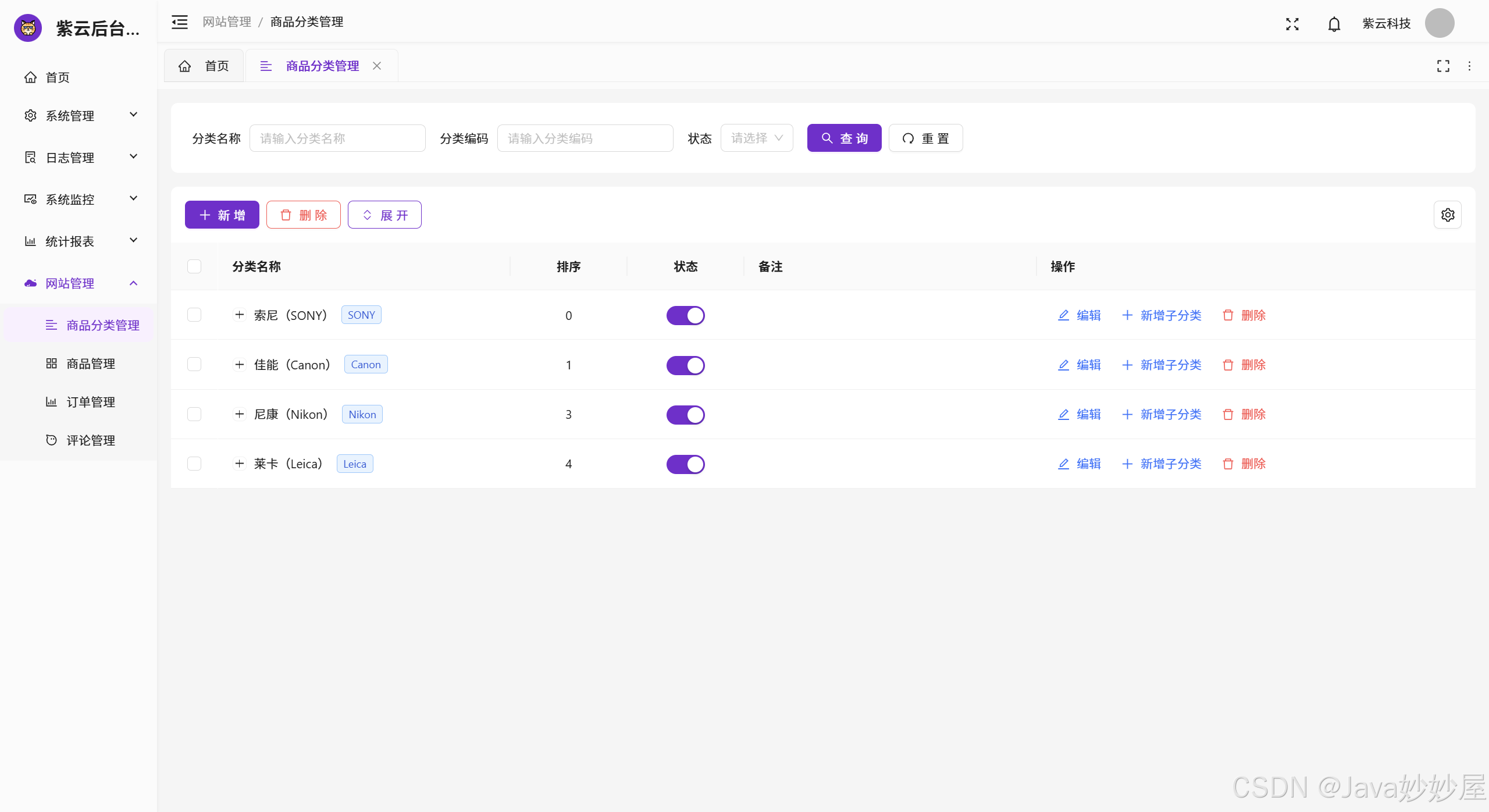
Task: Open 商品管理 sidebar item
Action: point(79,364)
